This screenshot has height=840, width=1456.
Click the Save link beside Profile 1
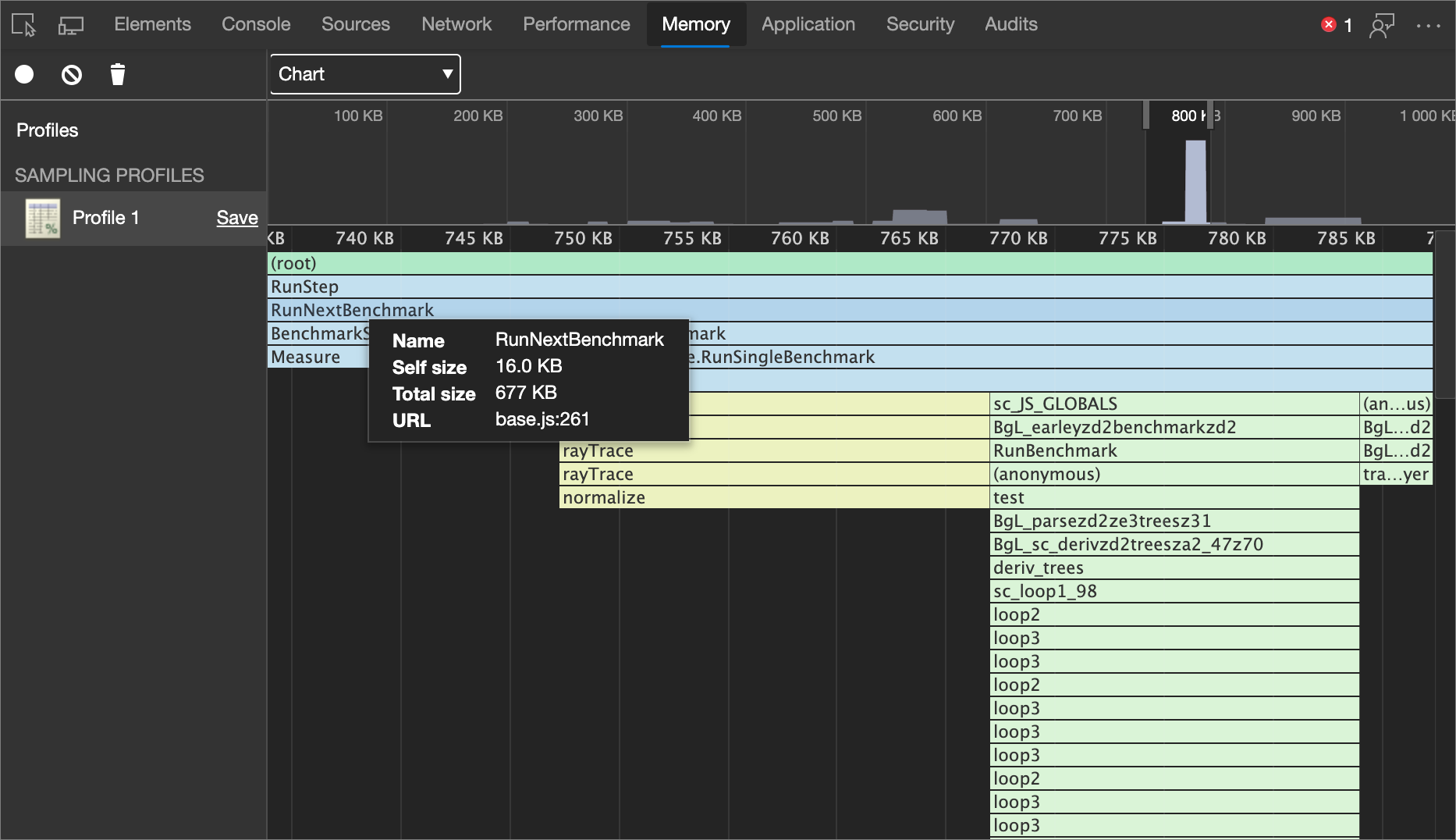236,218
